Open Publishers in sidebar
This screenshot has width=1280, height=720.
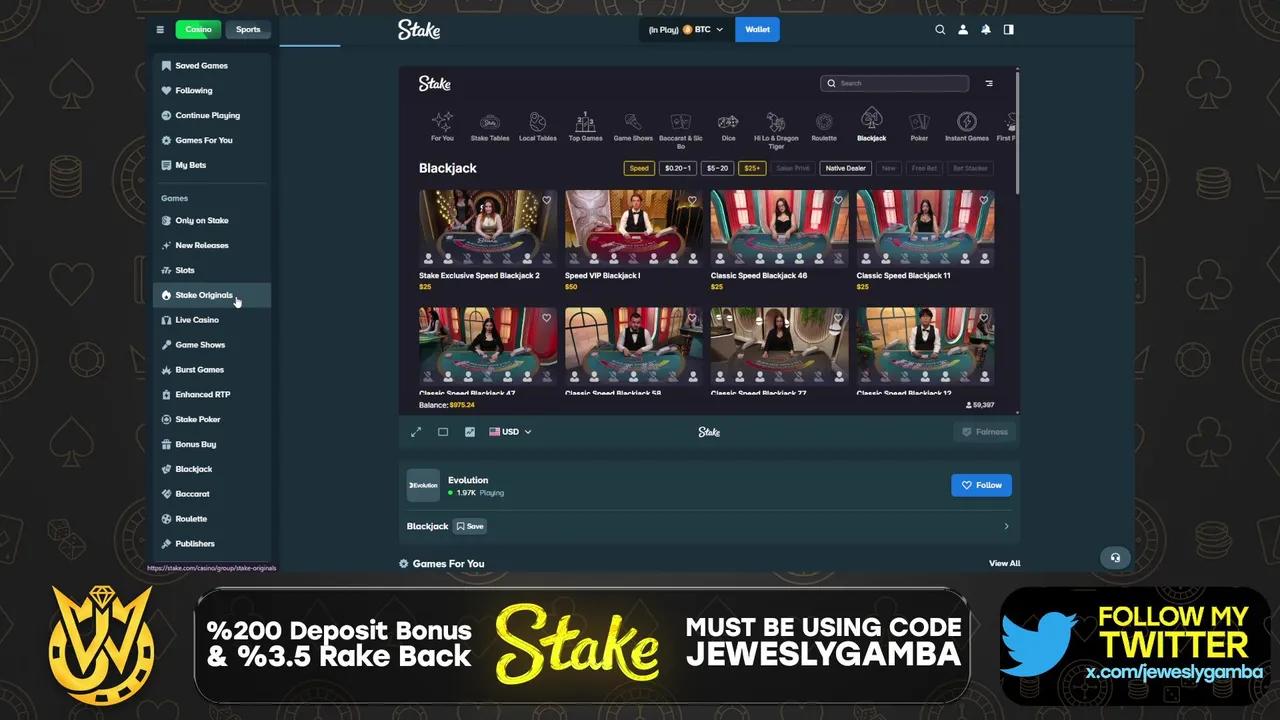211,544
